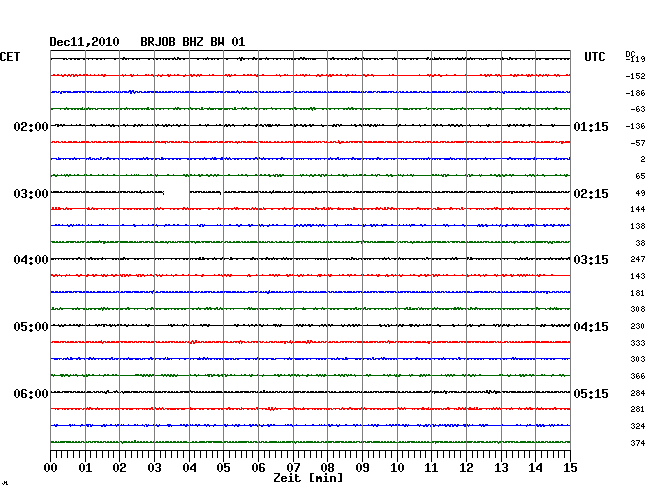
Task: Click DC offset value "324"
Action: click(638, 426)
